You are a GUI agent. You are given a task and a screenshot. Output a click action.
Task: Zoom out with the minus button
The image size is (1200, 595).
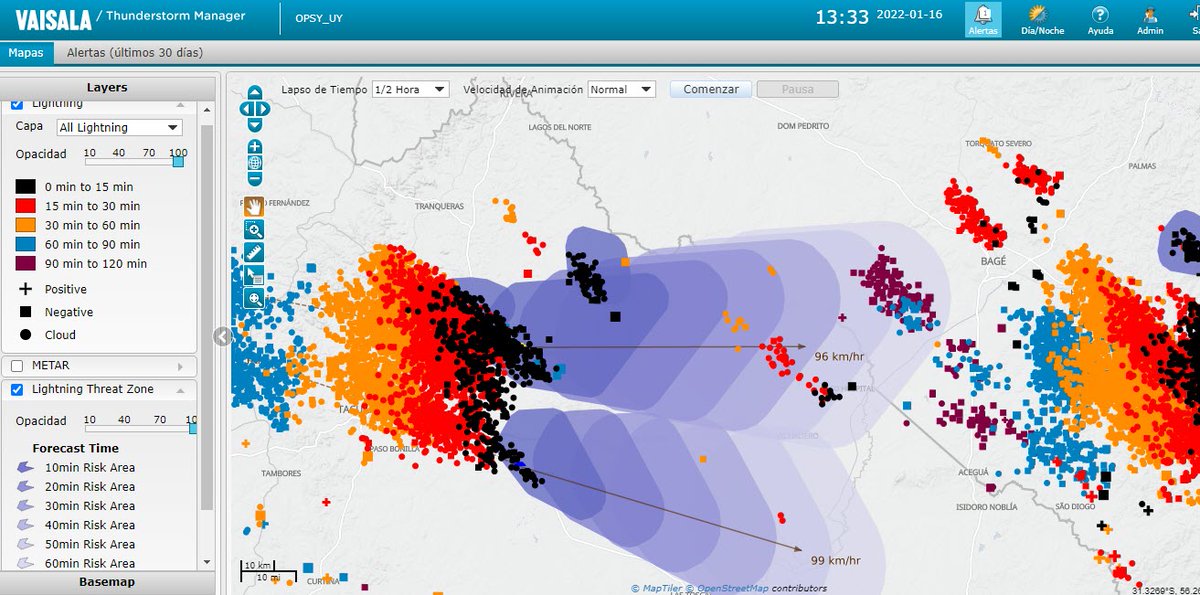pos(255,178)
